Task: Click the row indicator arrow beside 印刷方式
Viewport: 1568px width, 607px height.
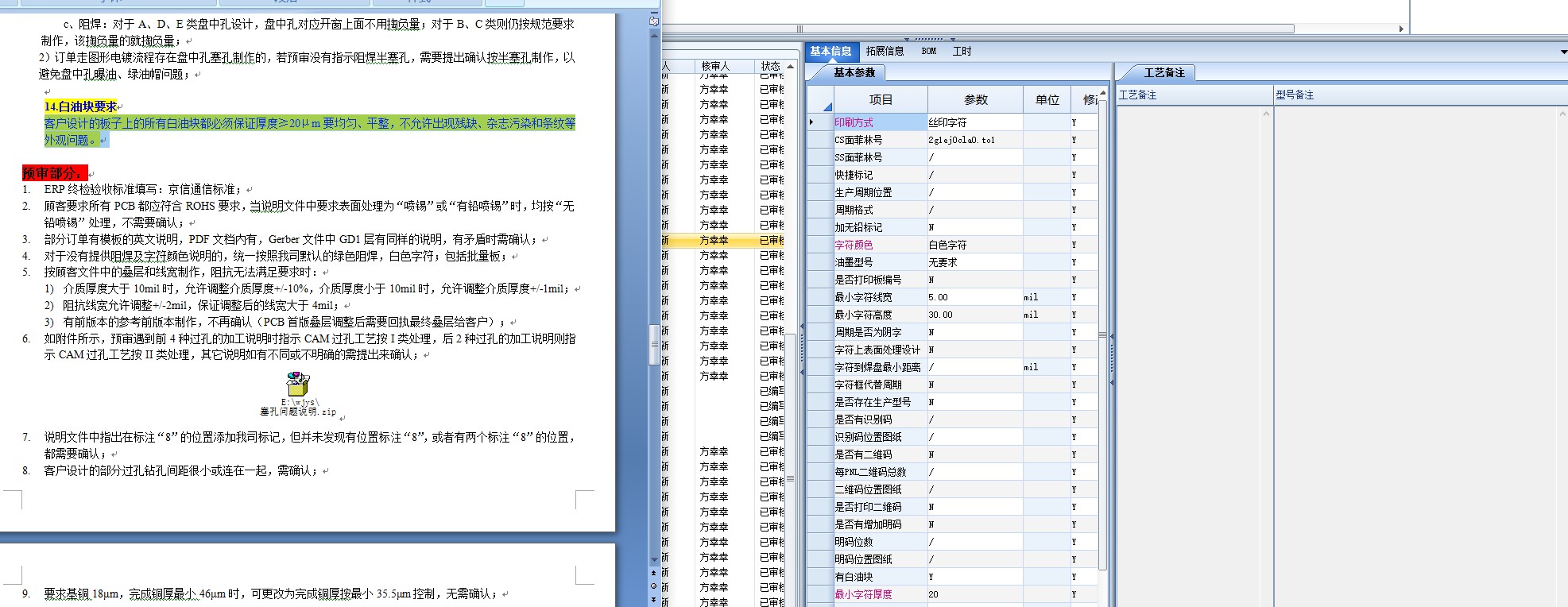Action: coord(811,122)
